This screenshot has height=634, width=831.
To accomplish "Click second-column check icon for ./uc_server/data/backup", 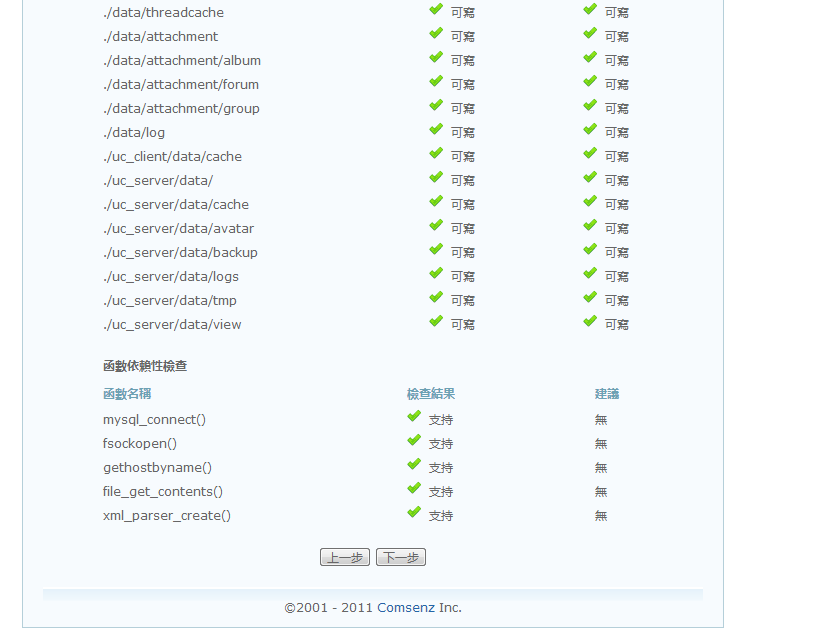I will coord(590,249).
